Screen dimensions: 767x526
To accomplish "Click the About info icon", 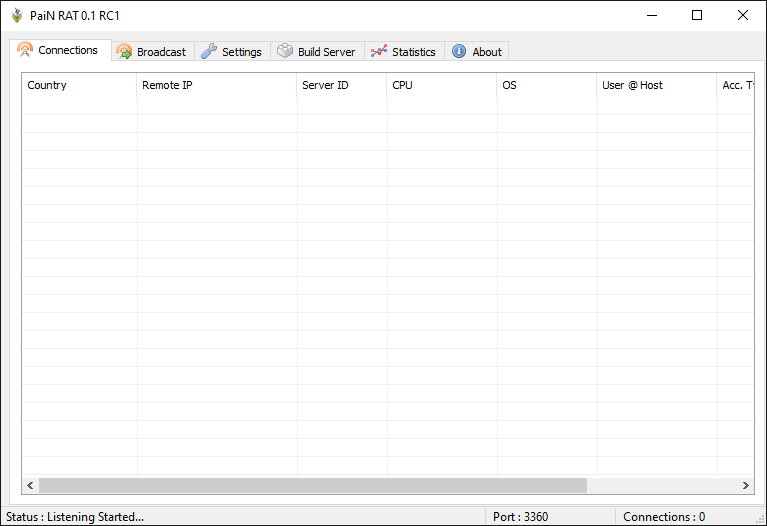I will (459, 52).
